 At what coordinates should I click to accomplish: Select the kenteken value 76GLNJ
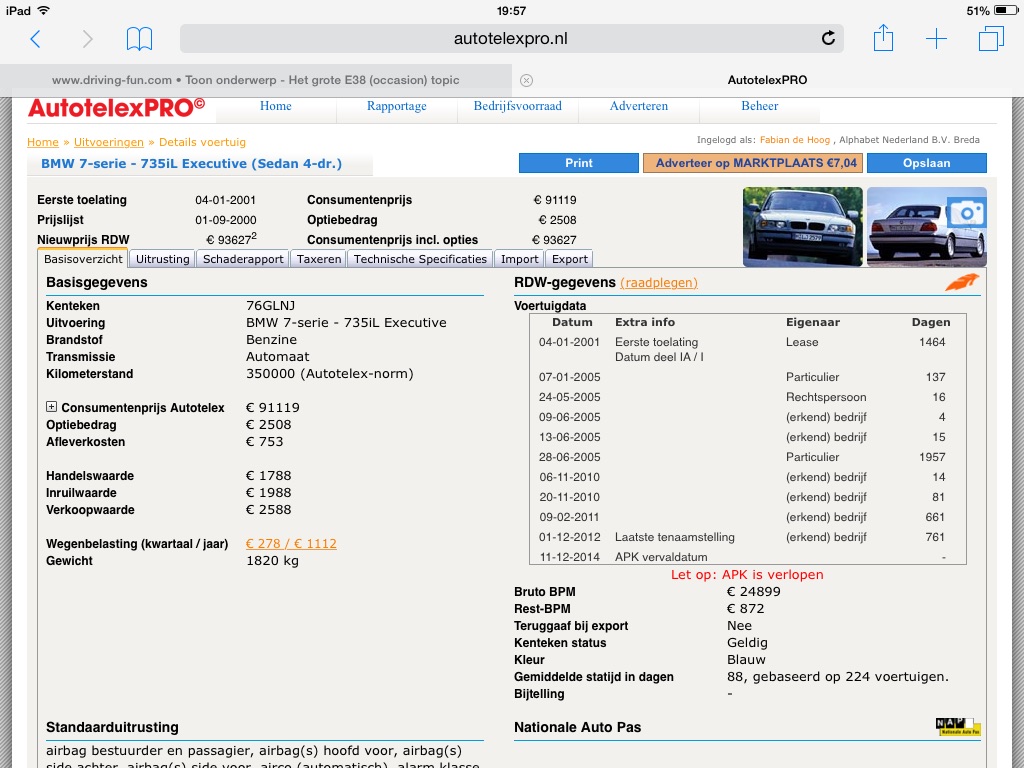pos(270,306)
